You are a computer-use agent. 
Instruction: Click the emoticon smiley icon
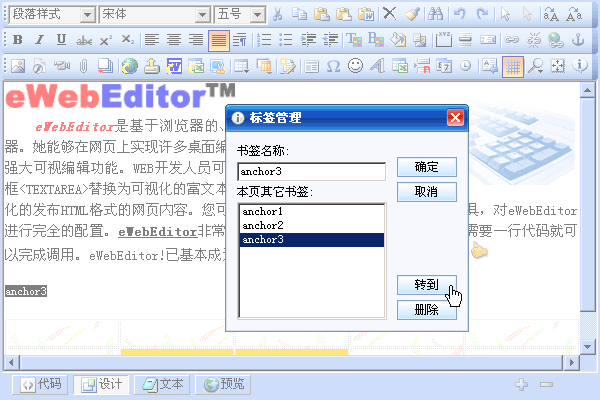355,65
